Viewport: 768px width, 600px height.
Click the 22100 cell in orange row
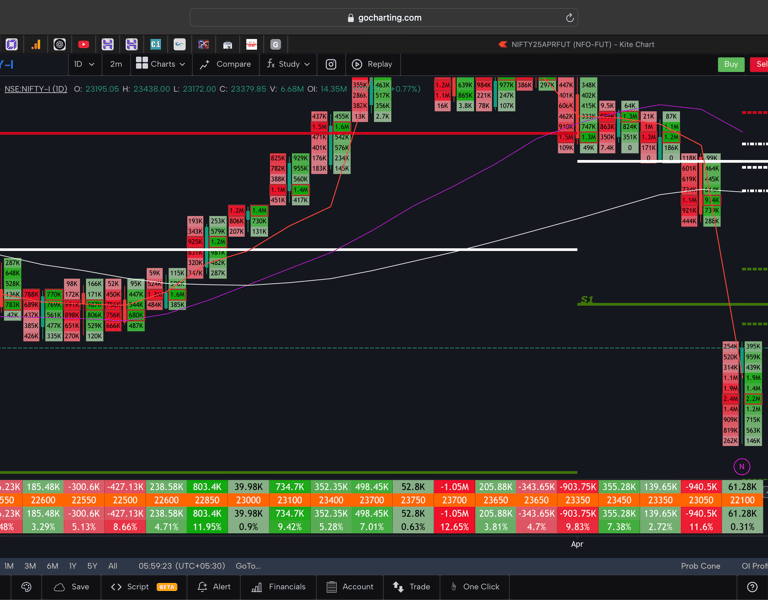pos(742,500)
